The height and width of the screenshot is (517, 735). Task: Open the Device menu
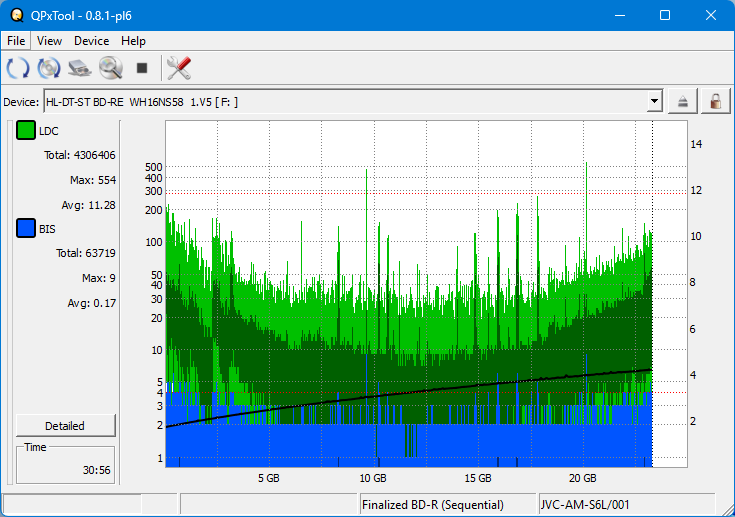tap(91, 41)
